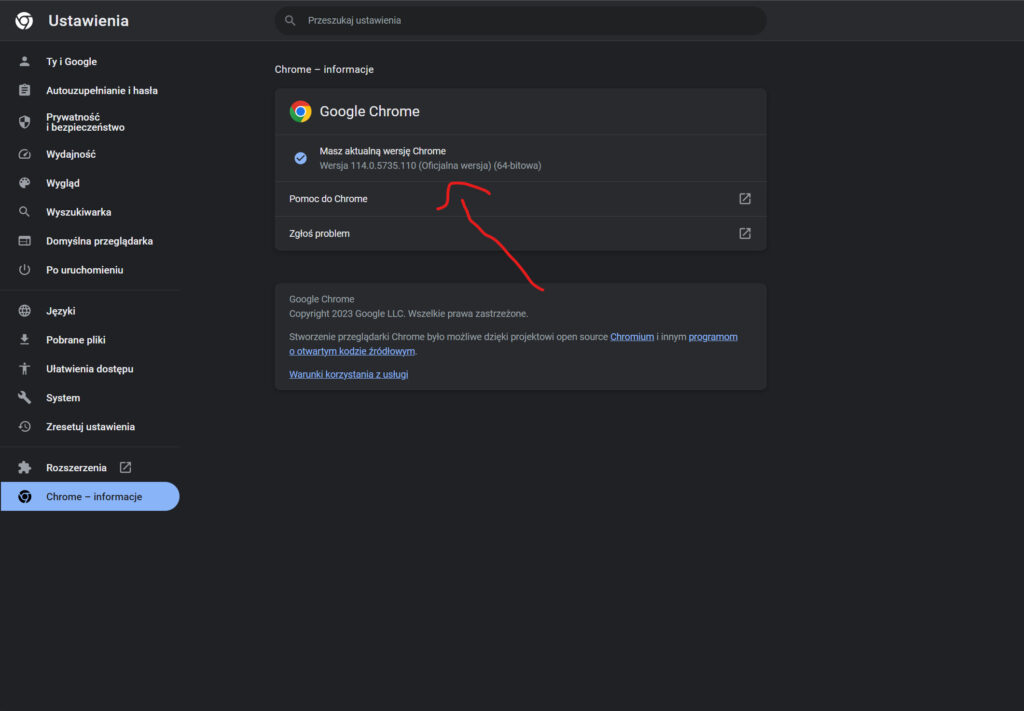Click the reset clock icon for Zresetuj ustawienia
1024x711 pixels.
[24, 426]
